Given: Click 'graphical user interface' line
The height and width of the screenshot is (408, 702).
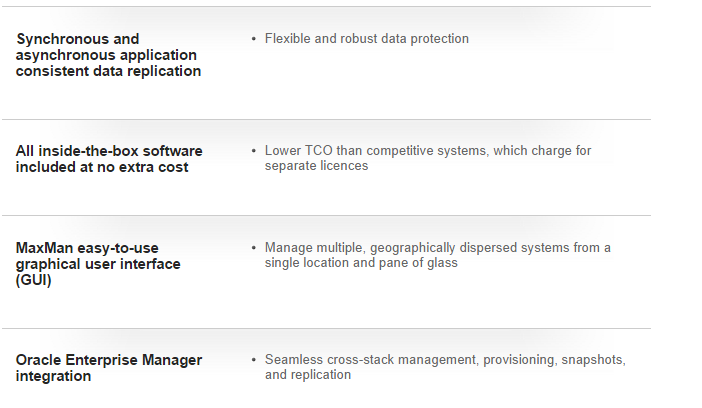Looking at the screenshot, I should point(98,264).
